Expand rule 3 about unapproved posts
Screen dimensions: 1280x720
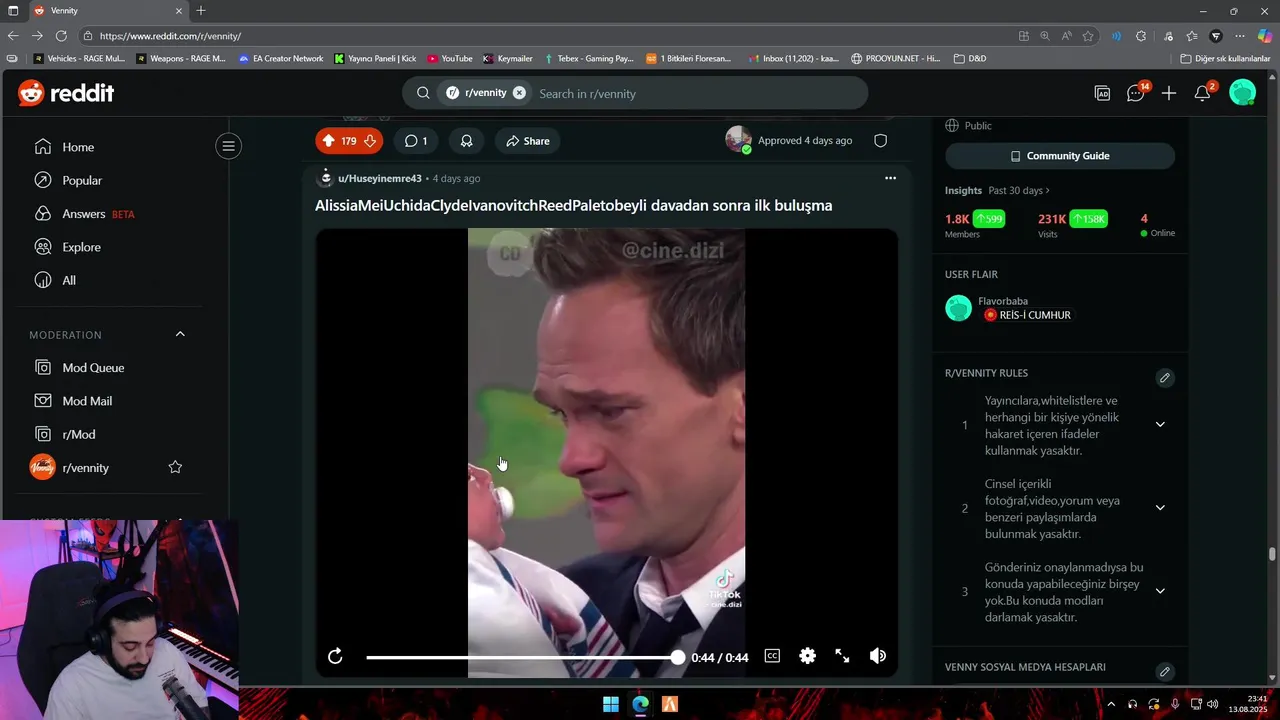pyautogui.click(x=1160, y=591)
